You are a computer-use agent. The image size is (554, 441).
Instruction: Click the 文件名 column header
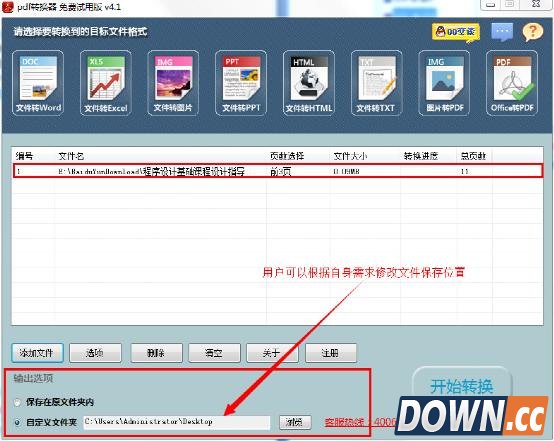(x=71, y=156)
